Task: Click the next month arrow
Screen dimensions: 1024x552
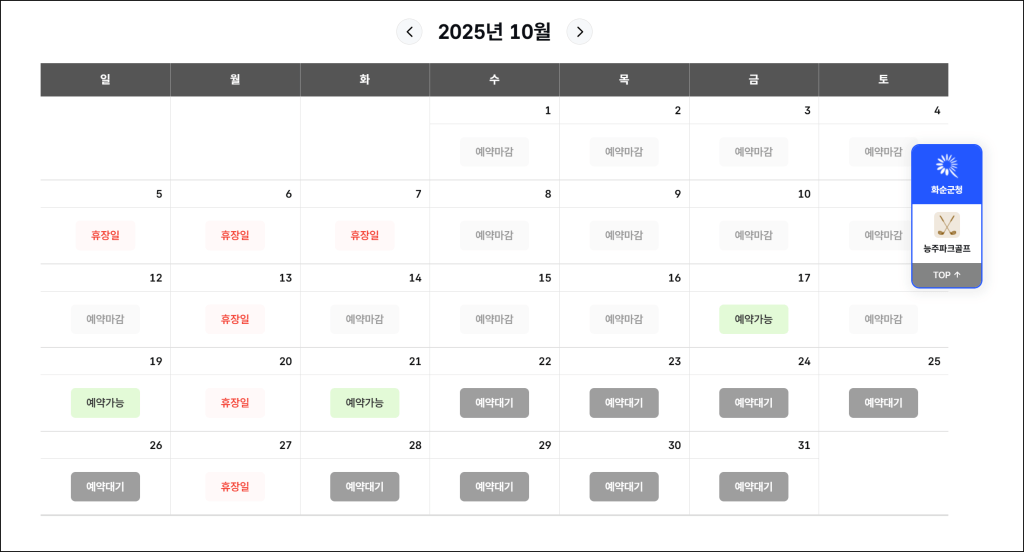Action: [580, 32]
